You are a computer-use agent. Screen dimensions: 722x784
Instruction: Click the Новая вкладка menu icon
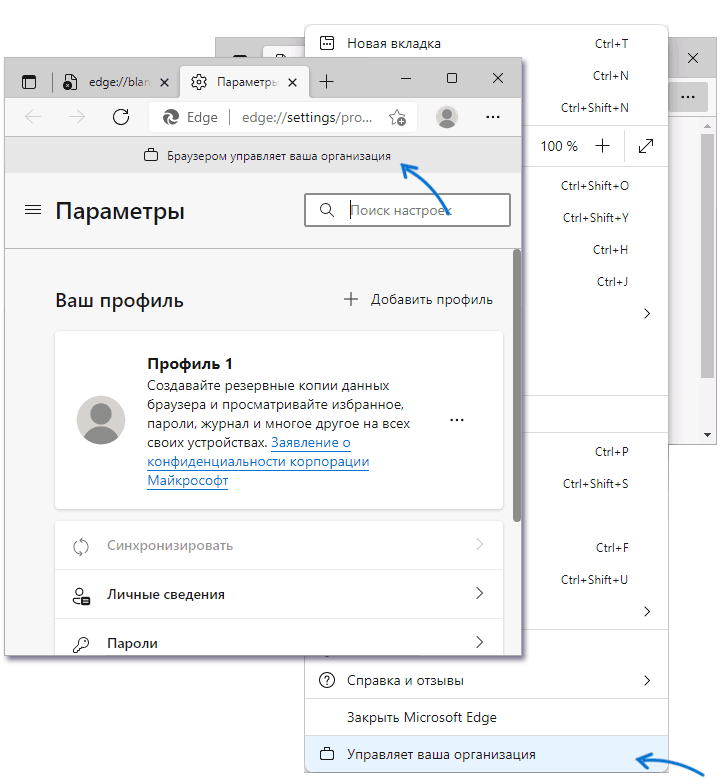click(327, 44)
